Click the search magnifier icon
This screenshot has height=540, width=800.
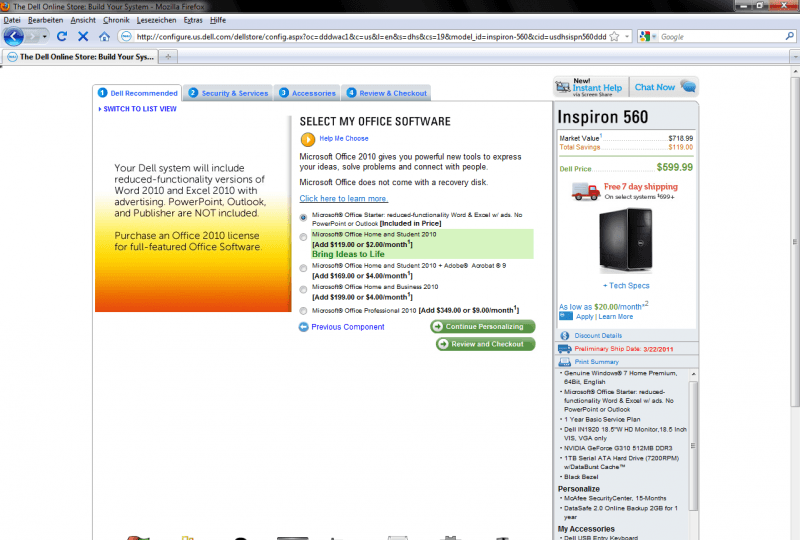[x=789, y=36]
